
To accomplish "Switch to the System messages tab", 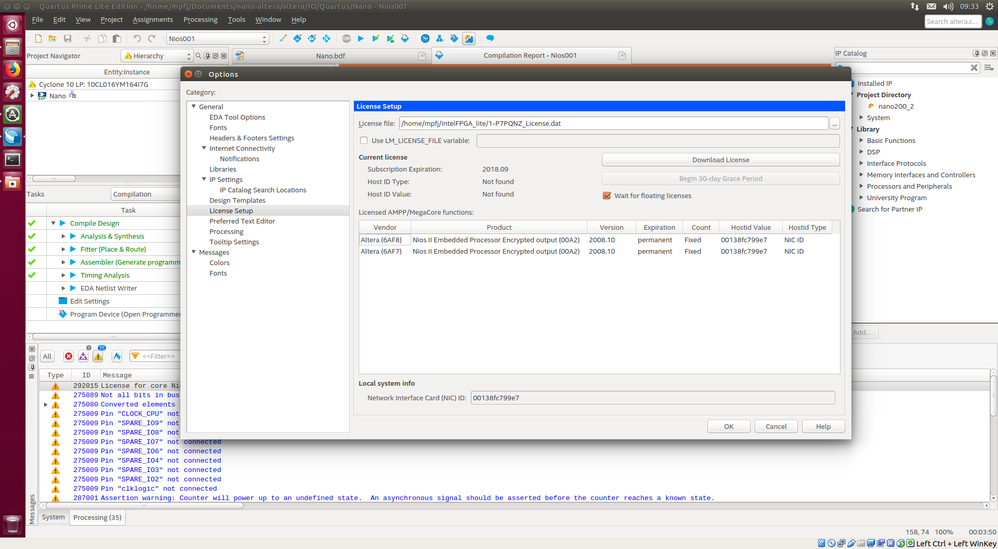I will point(53,517).
